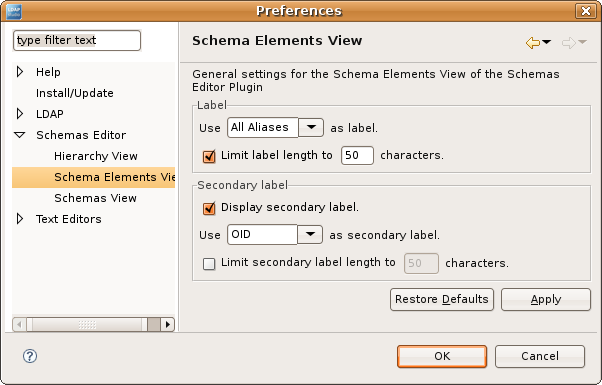602x385 pixels.
Task: Select Hierarchy View in the tree
Action: [x=96, y=156]
